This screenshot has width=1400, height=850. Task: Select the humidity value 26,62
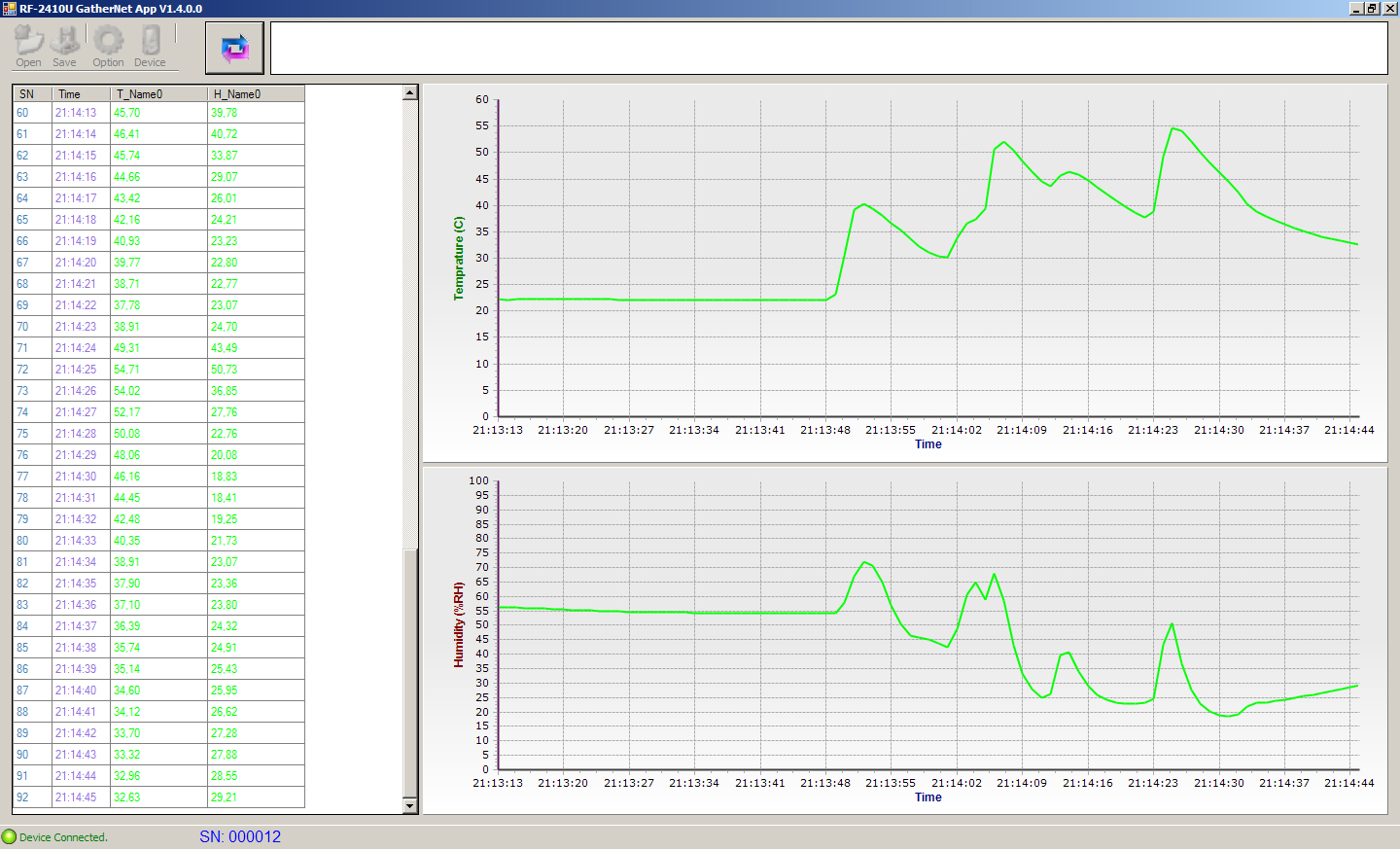click(x=256, y=712)
